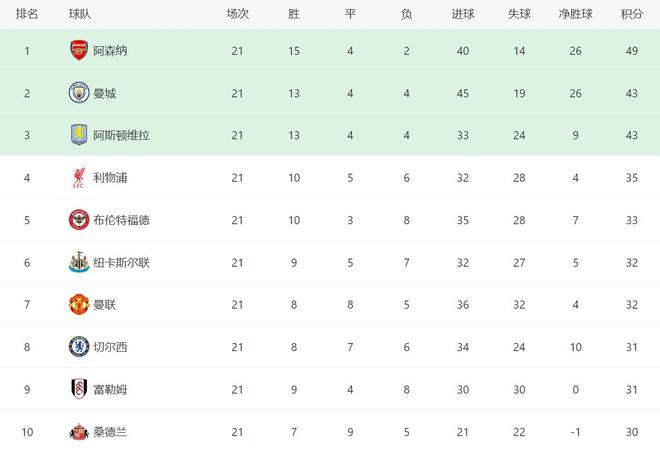Screen dimensions: 660x450
Task: Click the Liverpool club crest
Action: [79, 178]
